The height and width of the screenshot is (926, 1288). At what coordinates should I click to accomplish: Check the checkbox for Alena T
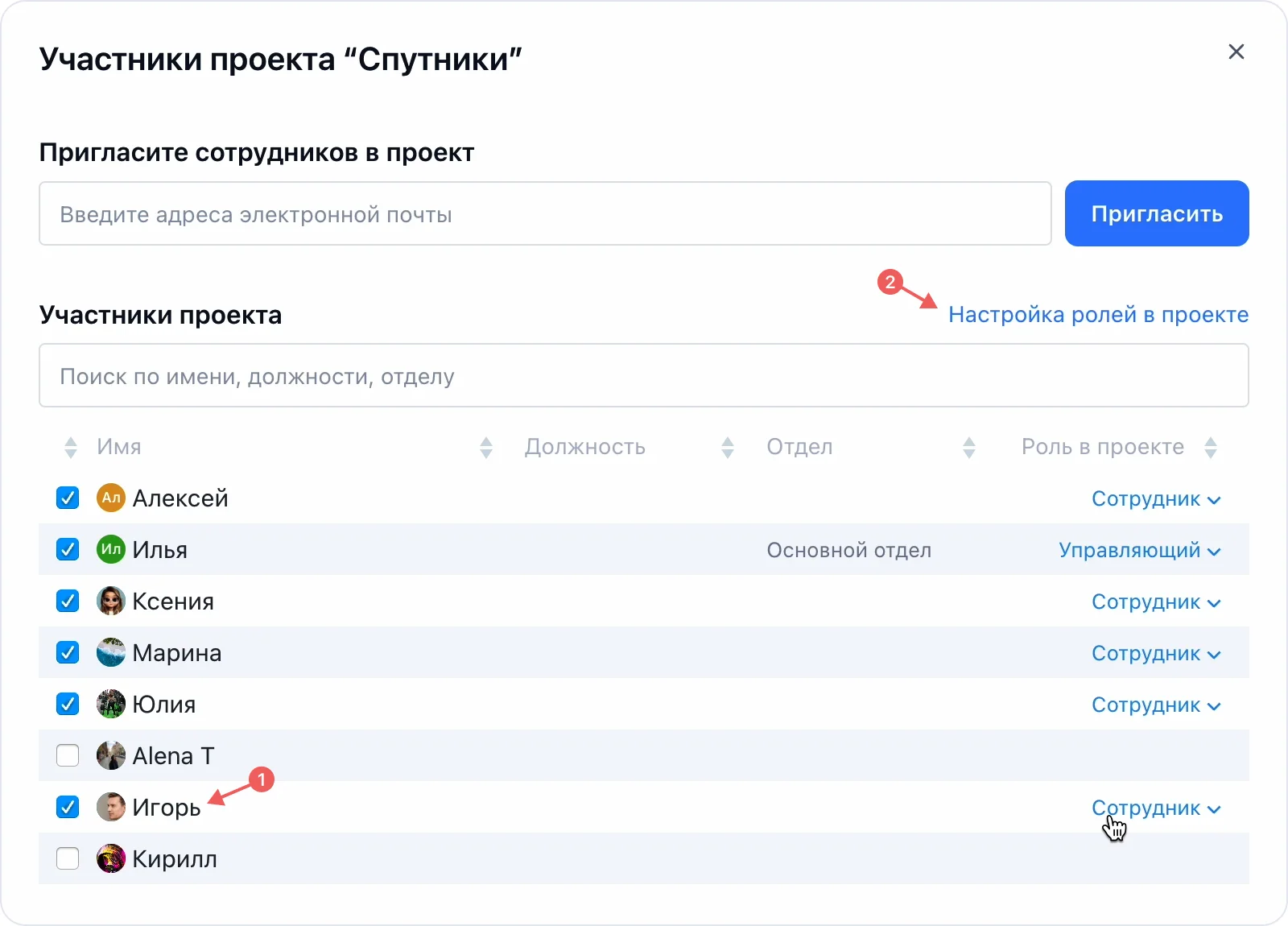[x=68, y=756]
